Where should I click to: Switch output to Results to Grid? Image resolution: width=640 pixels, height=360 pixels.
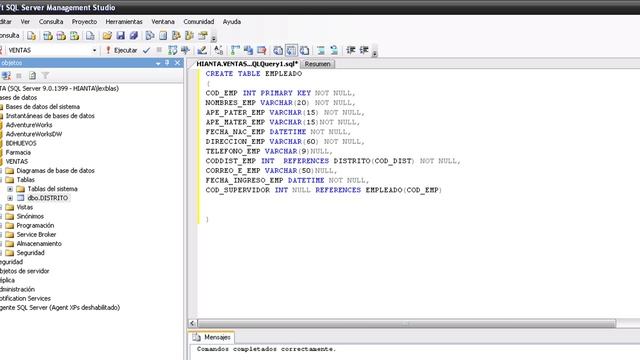(291, 50)
